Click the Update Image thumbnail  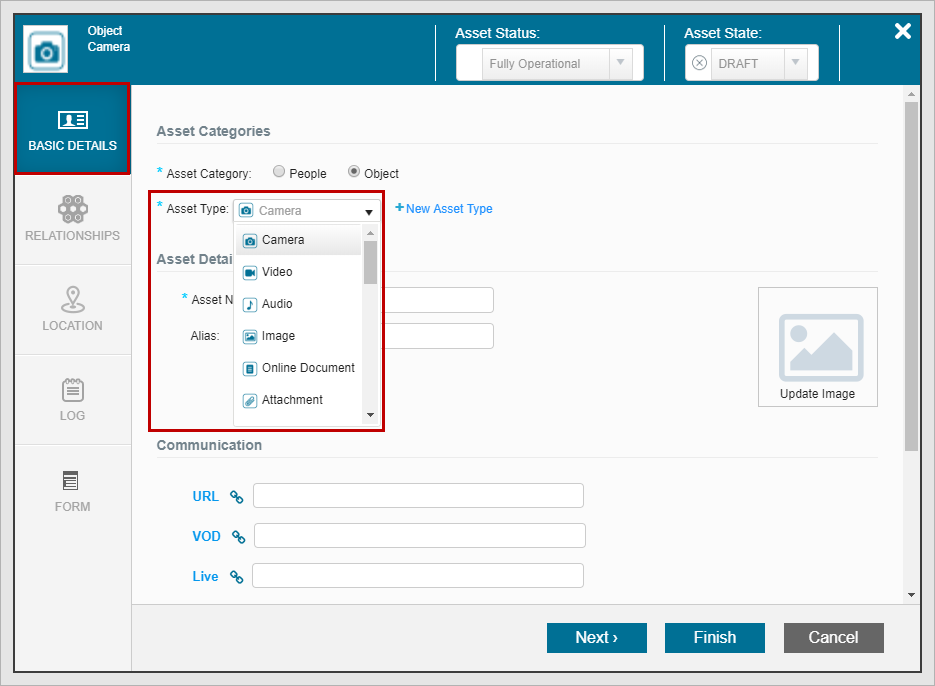[x=817, y=347]
